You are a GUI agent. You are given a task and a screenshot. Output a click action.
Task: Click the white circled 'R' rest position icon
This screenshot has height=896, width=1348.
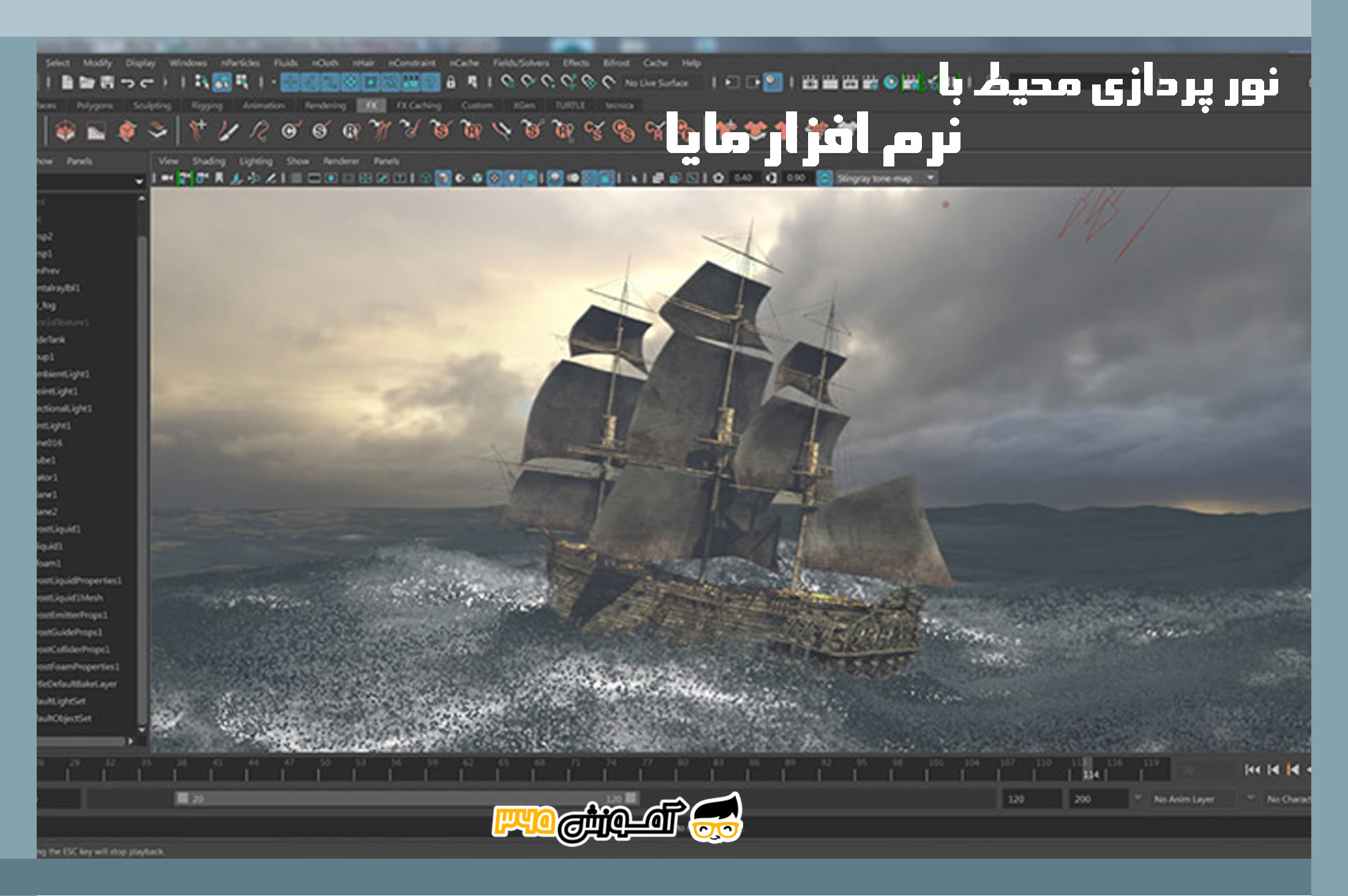click(x=350, y=131)
